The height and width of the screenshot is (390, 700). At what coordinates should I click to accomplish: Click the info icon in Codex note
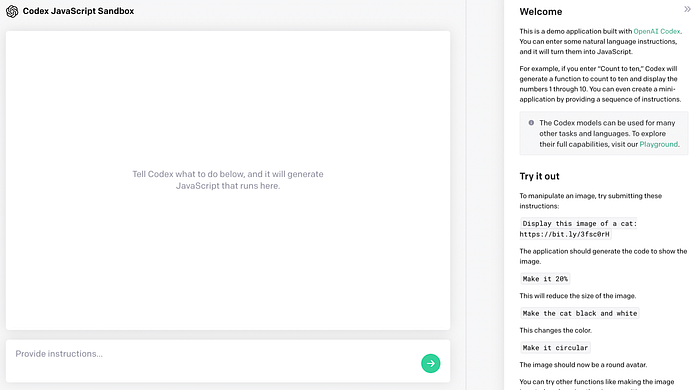[x=531, y=123]
